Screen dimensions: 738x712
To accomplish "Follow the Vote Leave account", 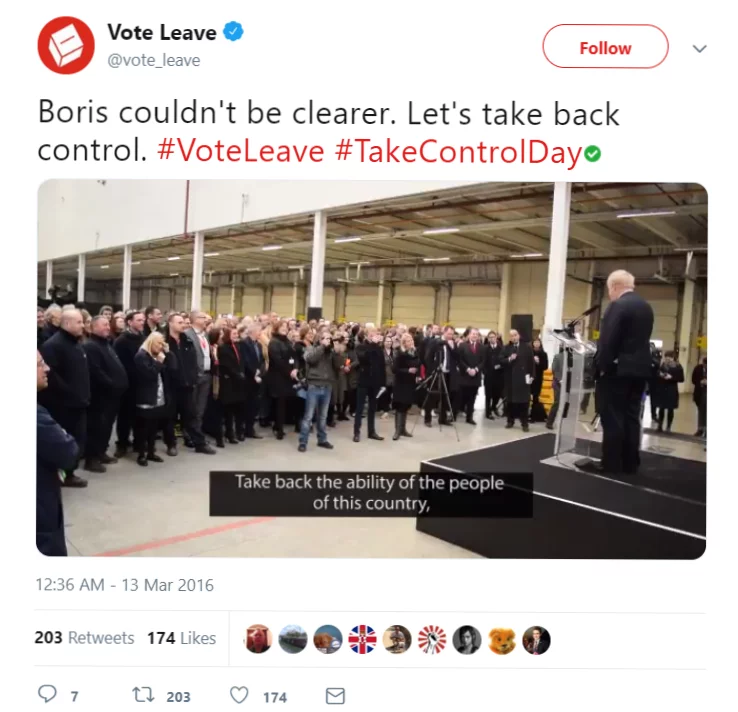I will click(x=605, y=47).
